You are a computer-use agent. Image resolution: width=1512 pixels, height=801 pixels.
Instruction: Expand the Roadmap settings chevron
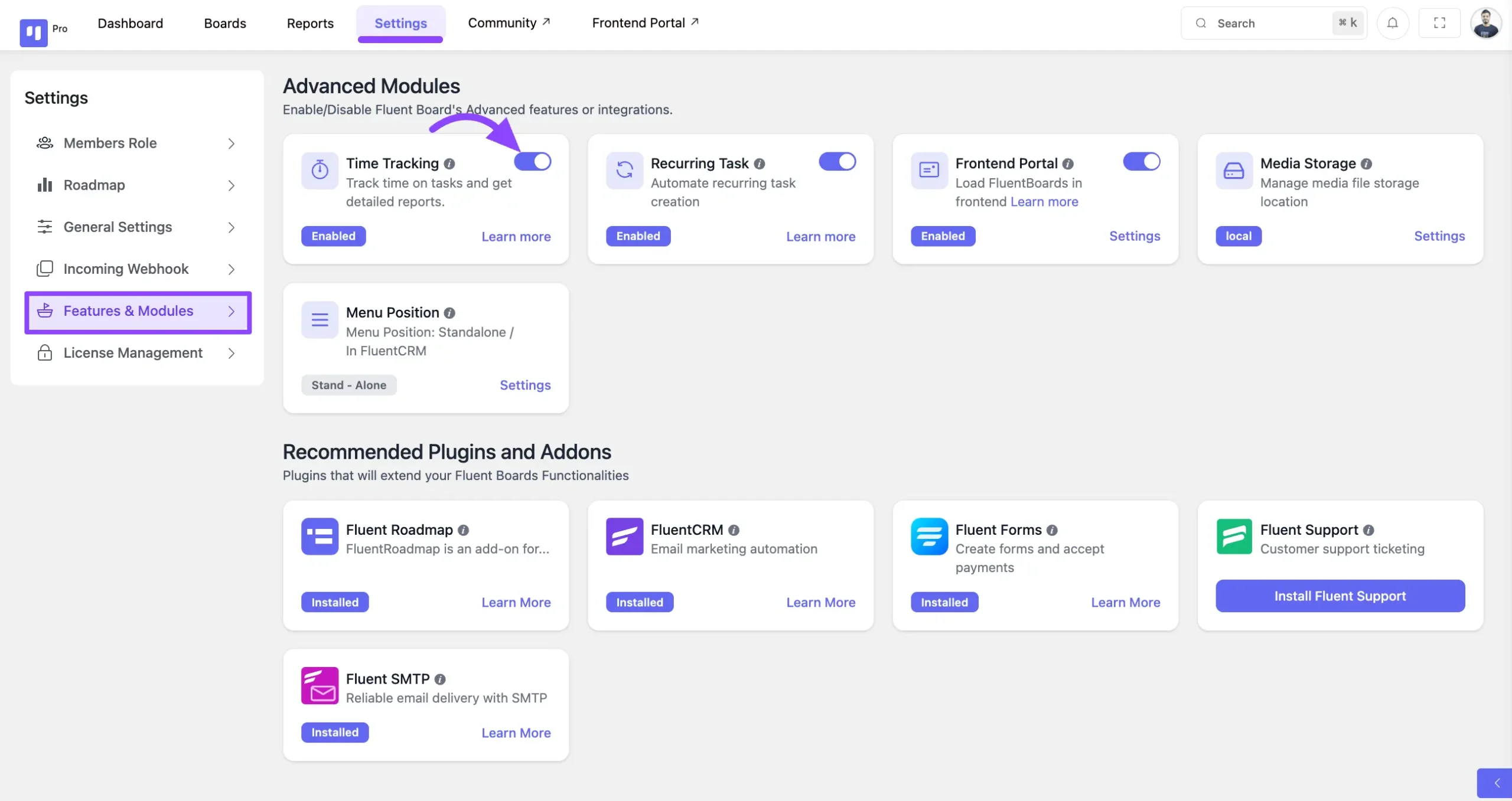point(232,185)
